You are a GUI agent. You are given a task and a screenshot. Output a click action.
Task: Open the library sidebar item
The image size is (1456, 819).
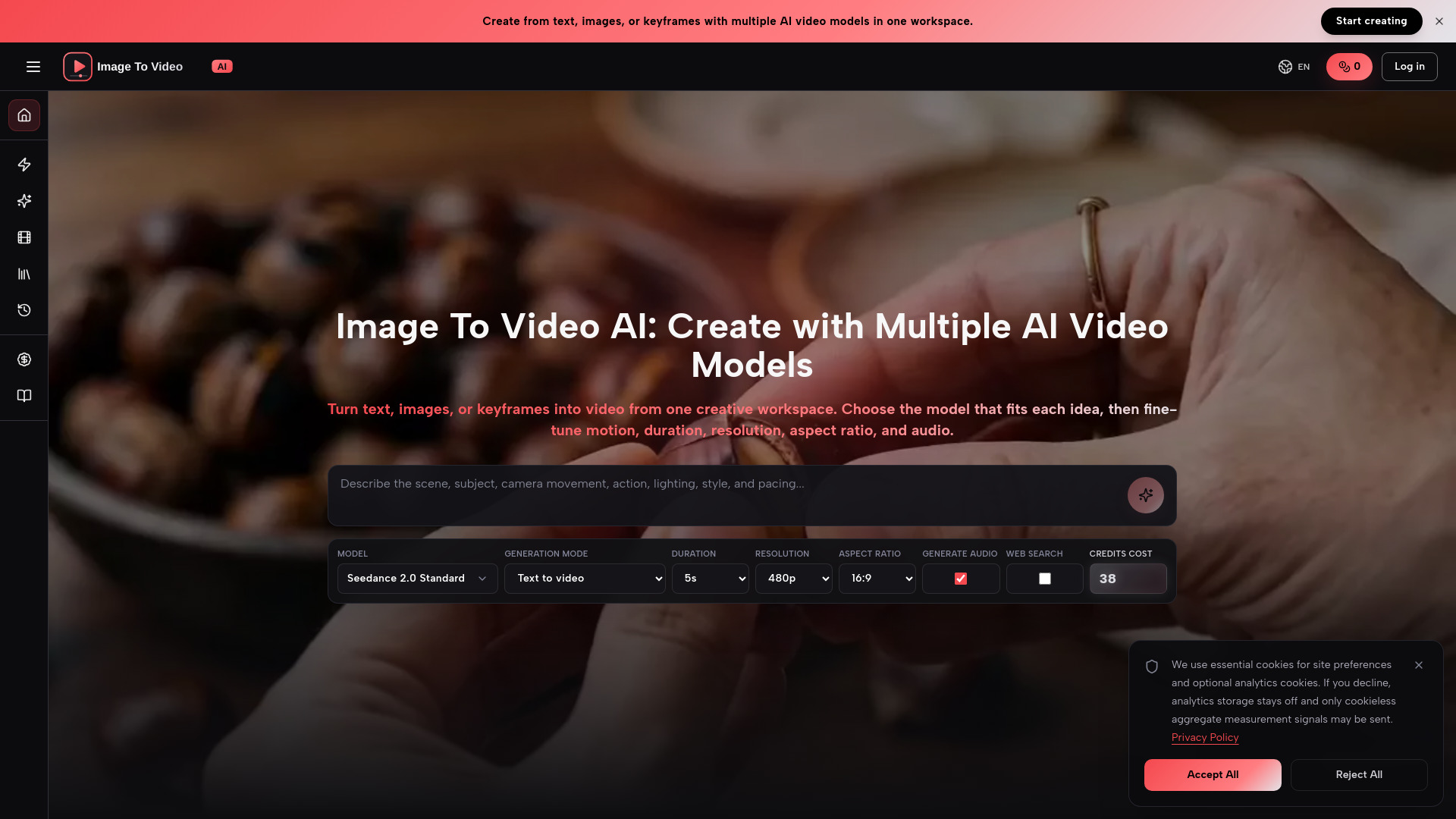[x=24, y=274]
